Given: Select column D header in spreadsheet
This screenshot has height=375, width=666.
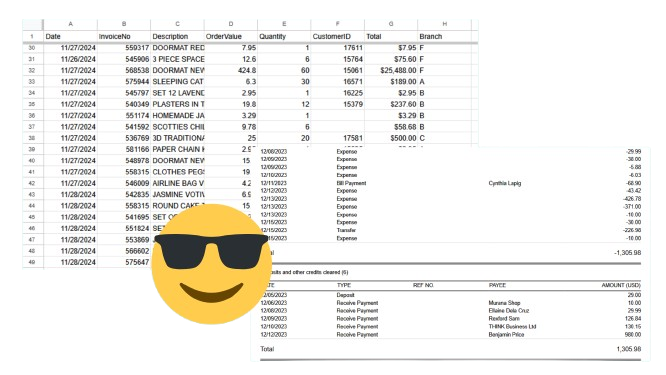Looking at the screenshot, I should (231, 24).
